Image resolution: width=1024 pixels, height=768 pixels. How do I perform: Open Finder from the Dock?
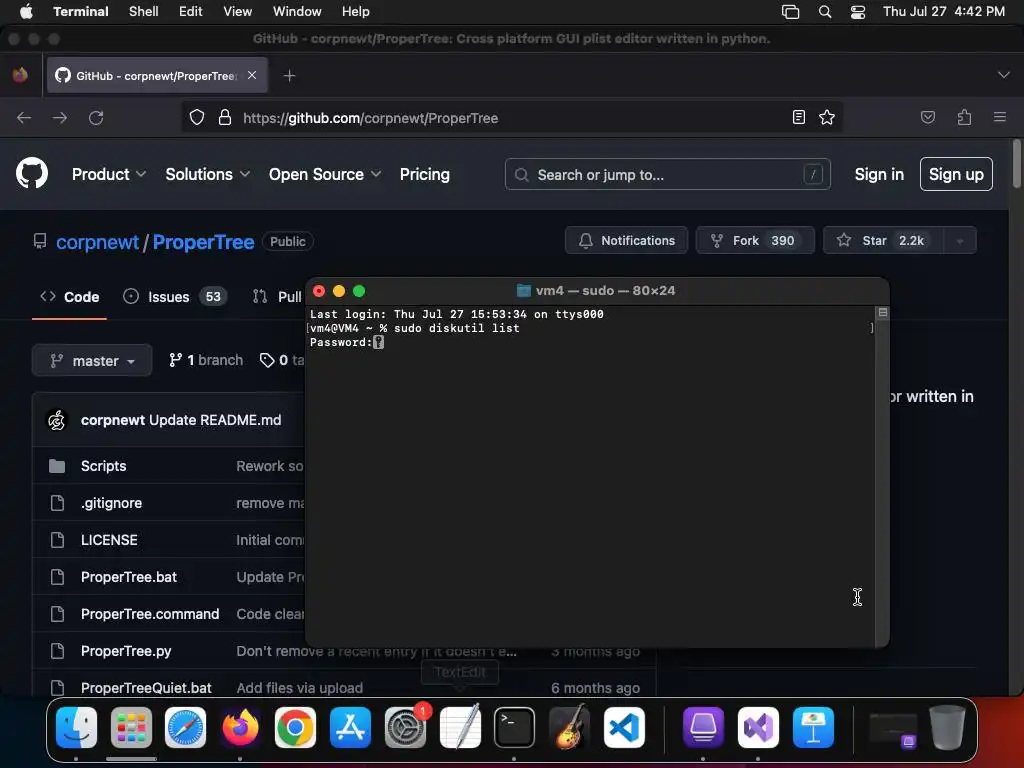[76, 727]
